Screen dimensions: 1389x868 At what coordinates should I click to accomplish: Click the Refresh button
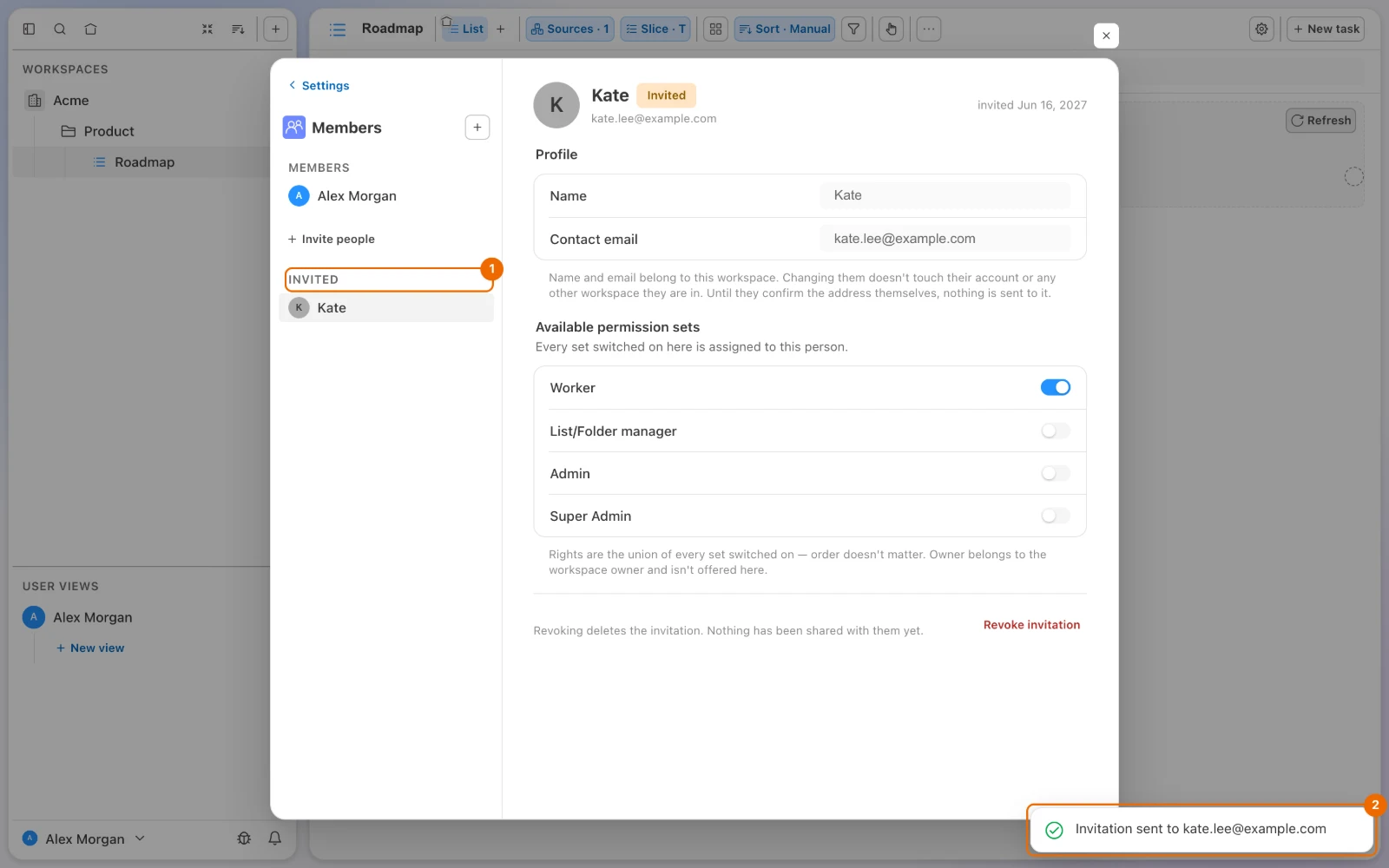(x=1320, y=121)
